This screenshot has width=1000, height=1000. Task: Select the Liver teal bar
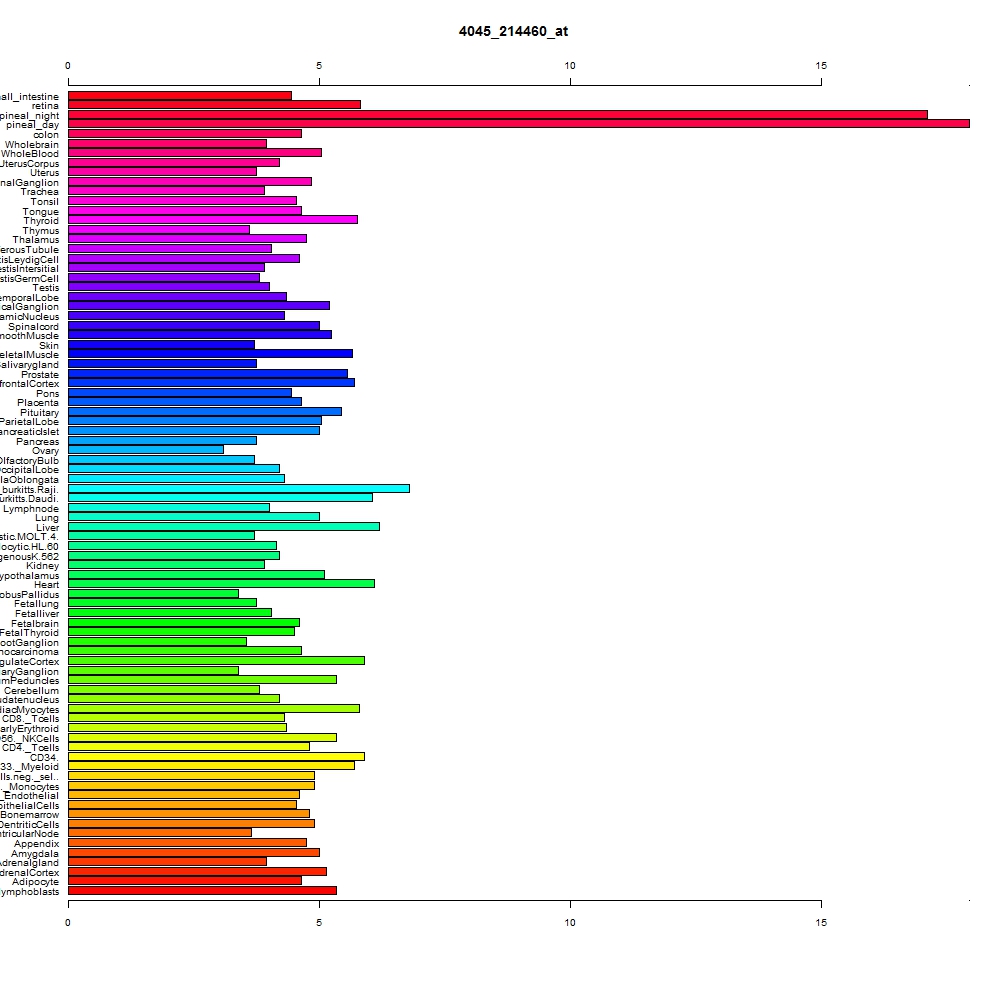(x=224, y=526)
